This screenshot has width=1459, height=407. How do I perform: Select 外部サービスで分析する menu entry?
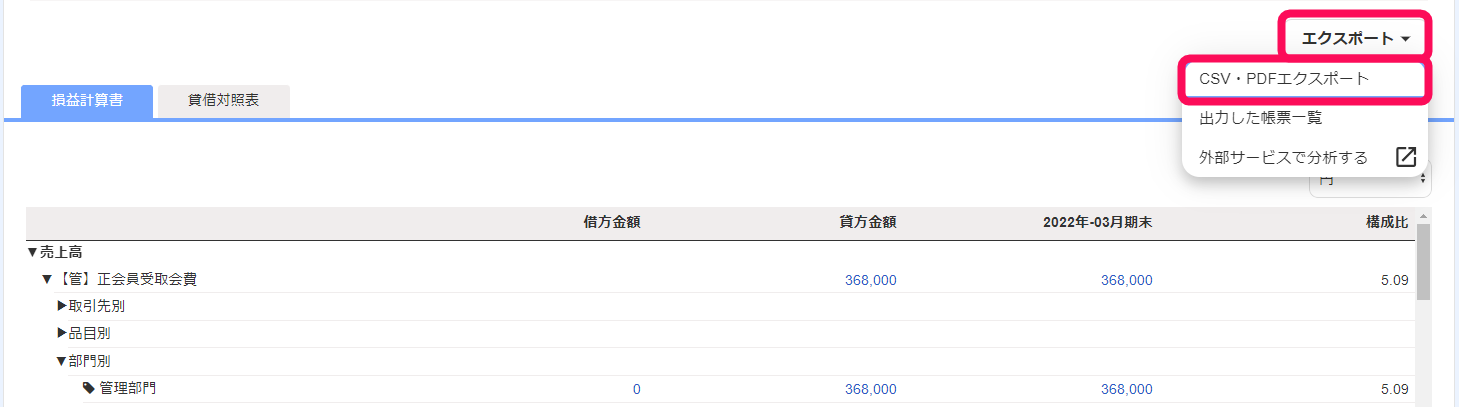pos(1283,157)
